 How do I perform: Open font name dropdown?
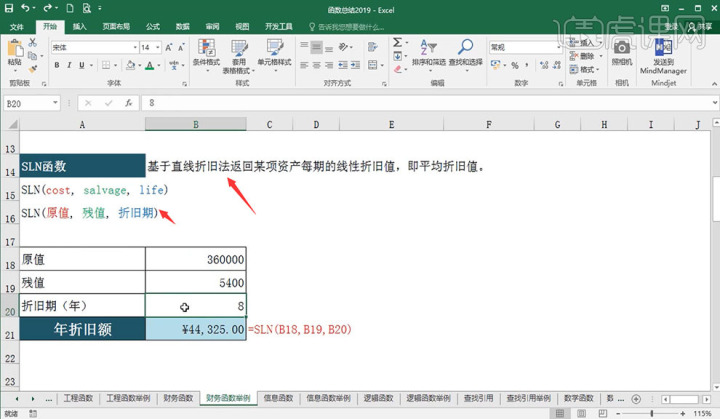135,47
